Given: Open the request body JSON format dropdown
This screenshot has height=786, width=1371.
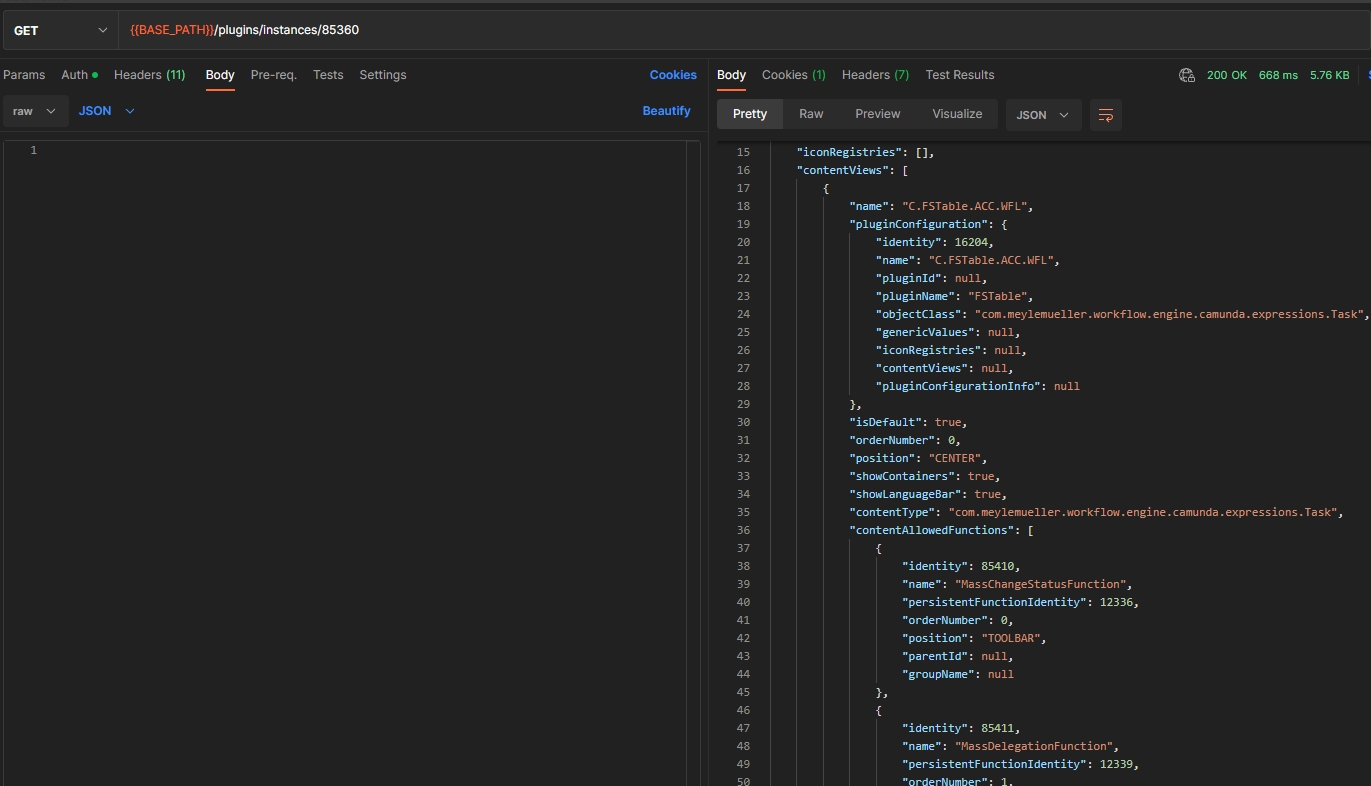Looking at the screenshot, I should click(106, 111).
